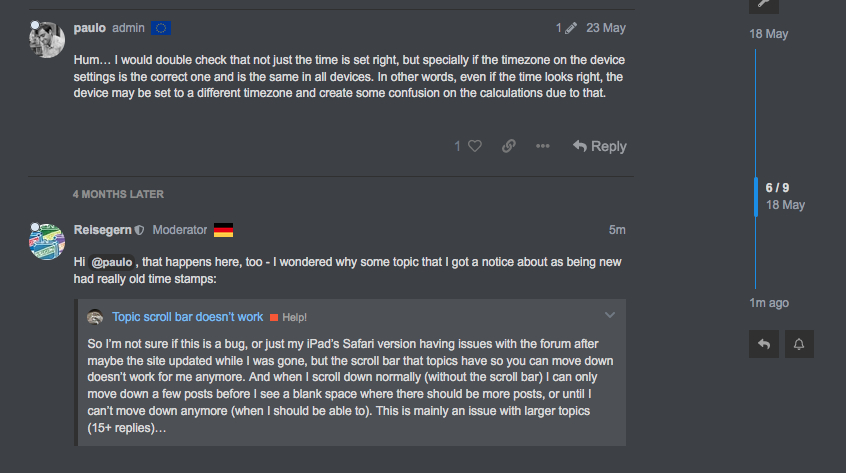Copy share link for paulo's post
This screenshot has width=846, height=473.
pyautogui.click(x=509, y=146)
